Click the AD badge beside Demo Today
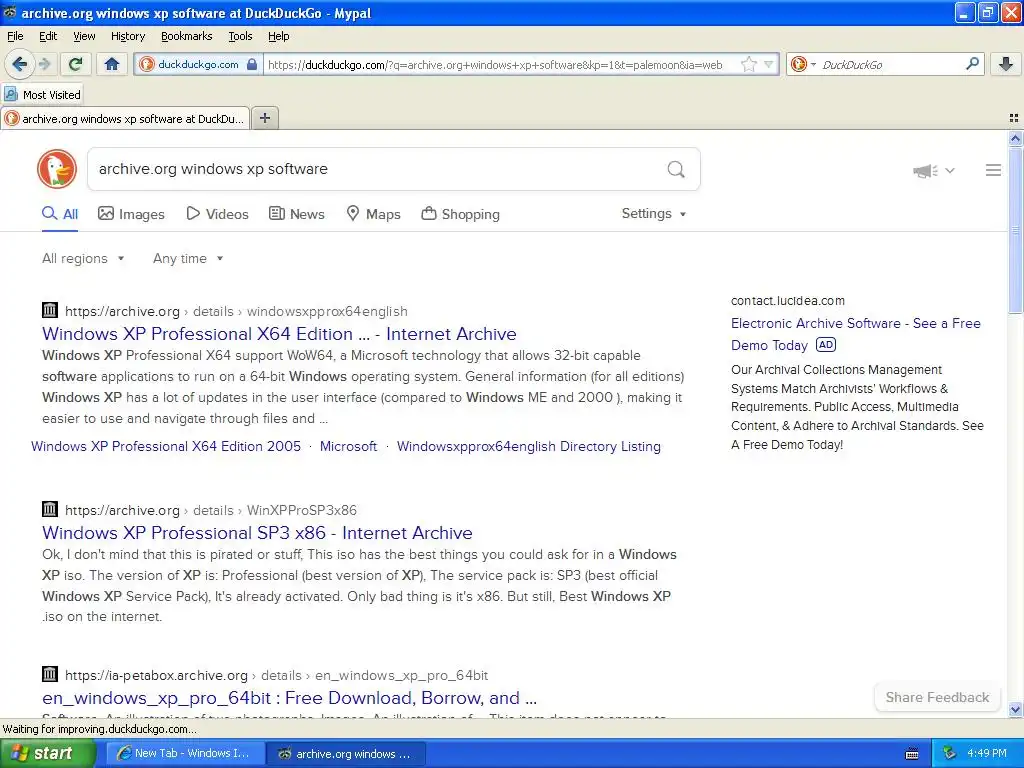Screen dimensions: 1024x768 click(x=826, y=345)
